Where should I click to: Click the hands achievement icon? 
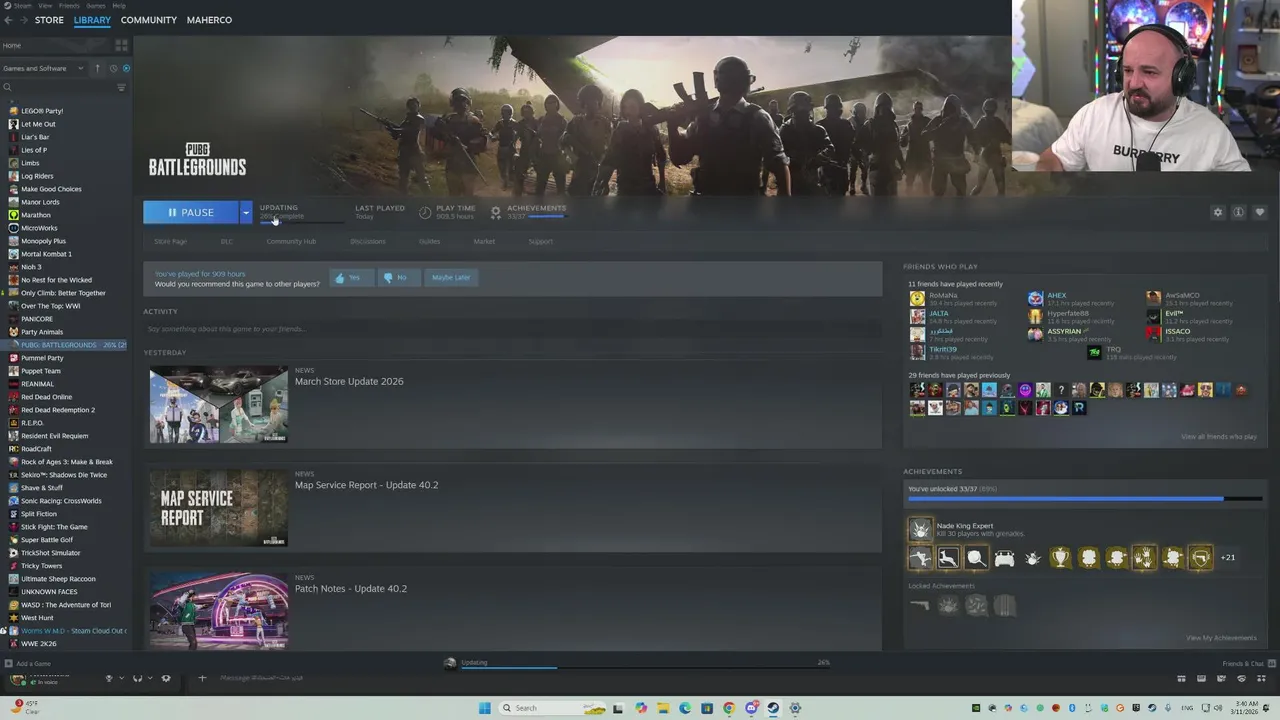tap(1144, 558)
